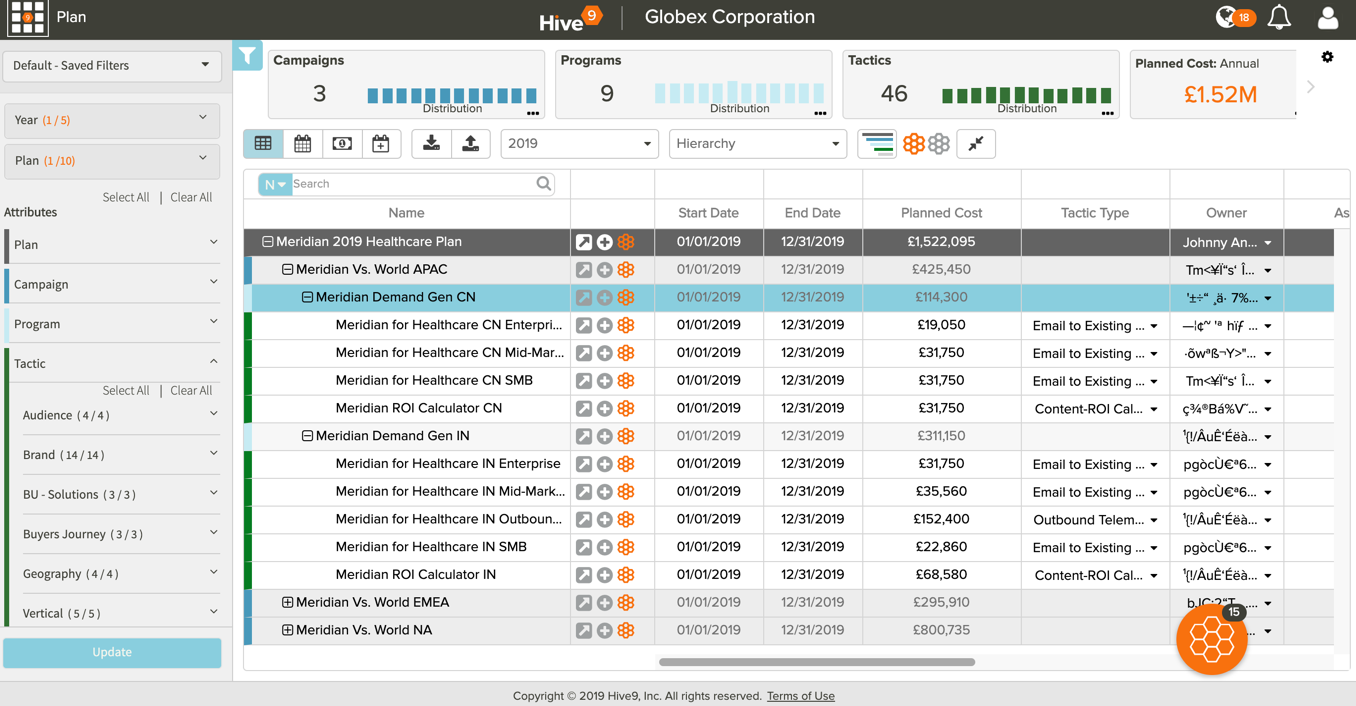Click in the Search field
This screenshot has width=1356, height=706.
(x=413, y=184)
